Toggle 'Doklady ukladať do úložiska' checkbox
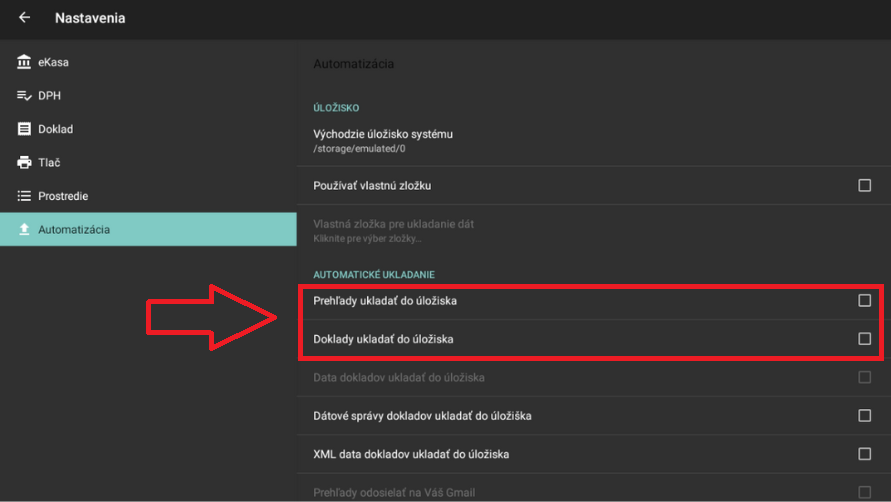 864,339
